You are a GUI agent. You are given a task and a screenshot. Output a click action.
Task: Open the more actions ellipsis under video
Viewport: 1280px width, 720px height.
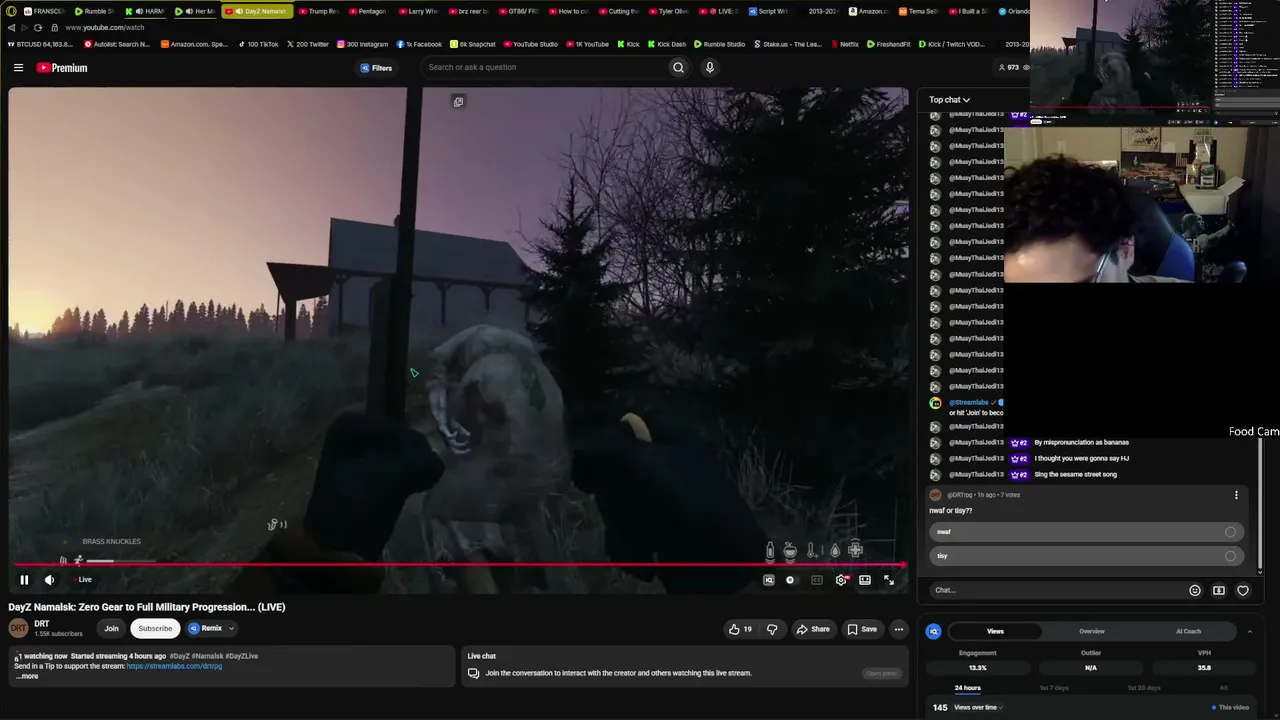(899, 629)
